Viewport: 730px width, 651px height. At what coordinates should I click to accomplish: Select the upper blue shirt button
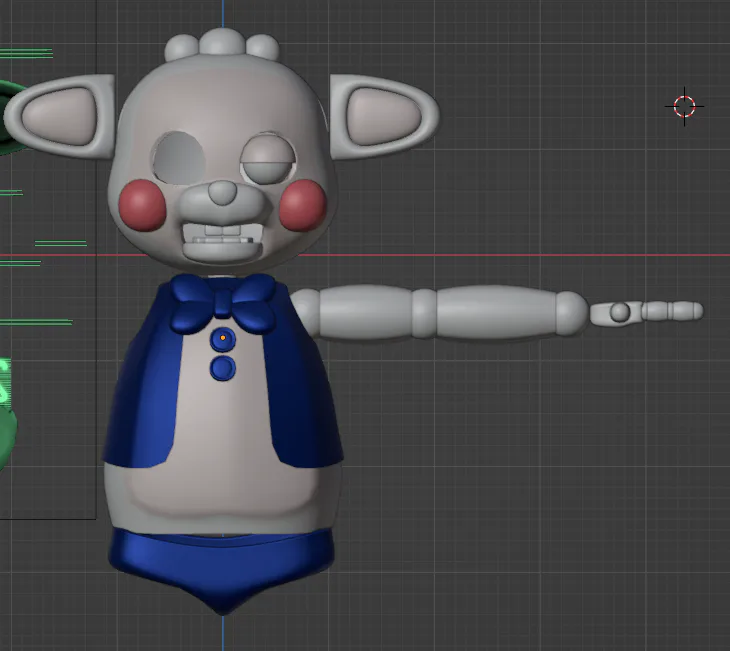point(223,339)
